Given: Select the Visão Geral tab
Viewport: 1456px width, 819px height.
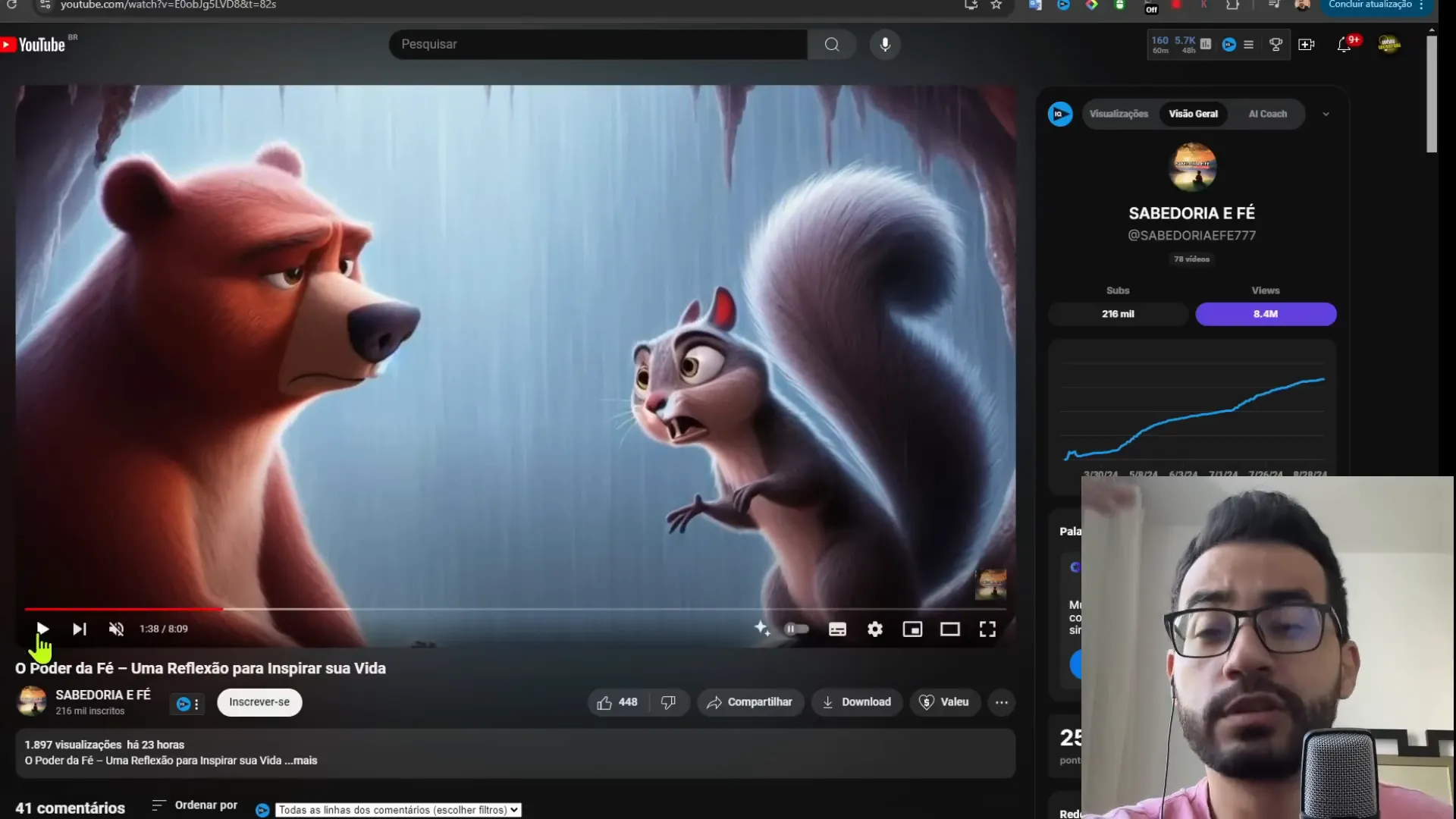Looking at the screenshot, I should click(x=1193, y=114).
